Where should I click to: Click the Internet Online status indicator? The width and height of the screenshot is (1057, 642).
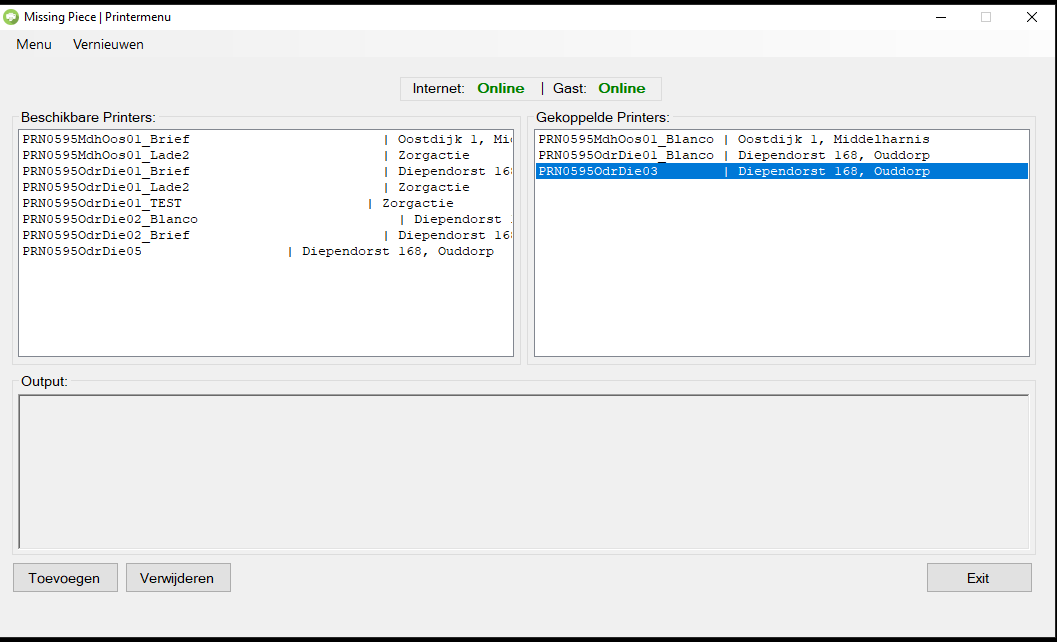coord(500,89)
